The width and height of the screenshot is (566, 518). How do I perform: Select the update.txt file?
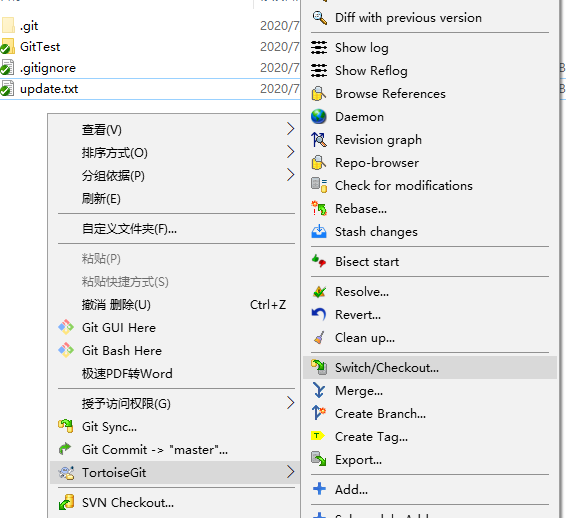(49, 89)
